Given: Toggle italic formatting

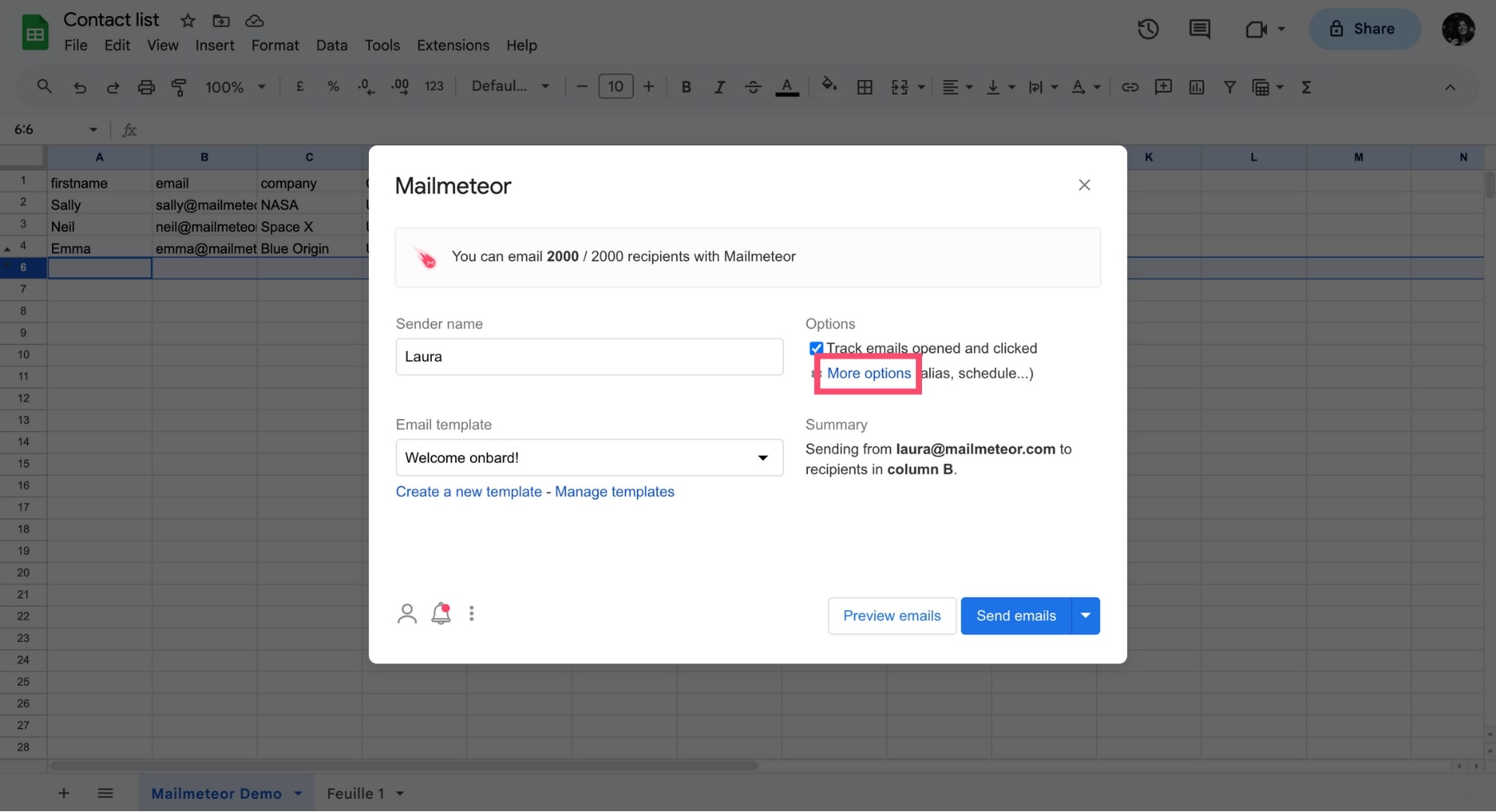Looking at the screenshot, I should [x=719, y=87].
